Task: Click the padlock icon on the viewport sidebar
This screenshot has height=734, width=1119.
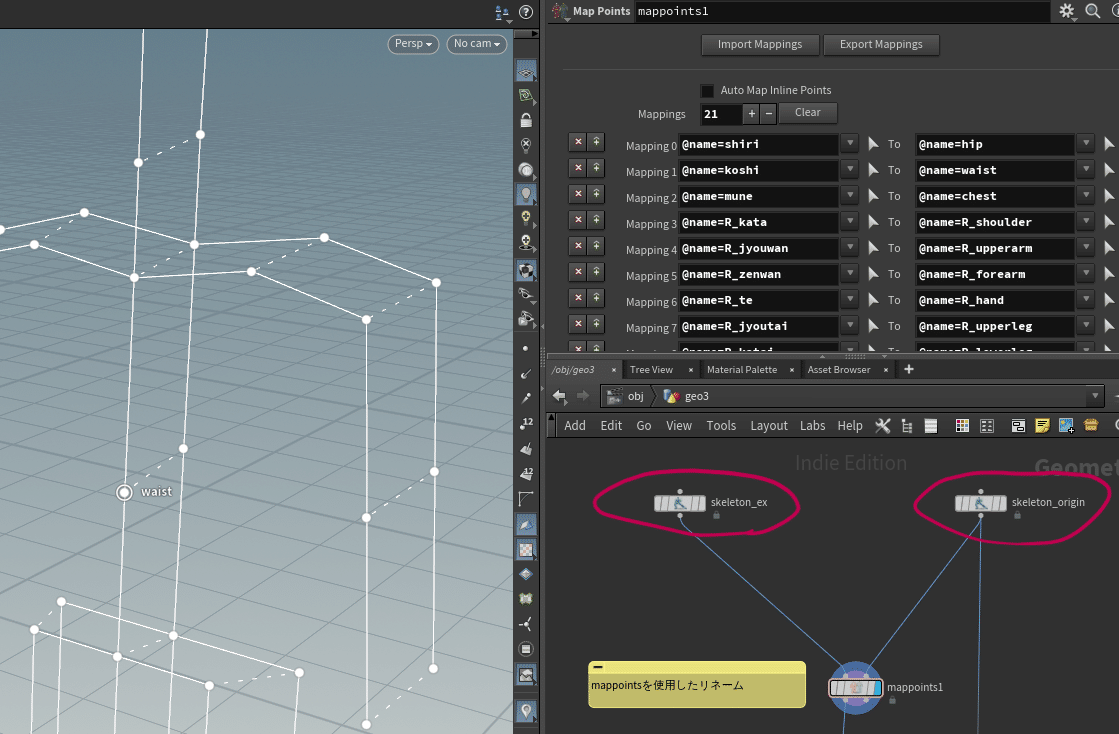Action: click(527, 120)
